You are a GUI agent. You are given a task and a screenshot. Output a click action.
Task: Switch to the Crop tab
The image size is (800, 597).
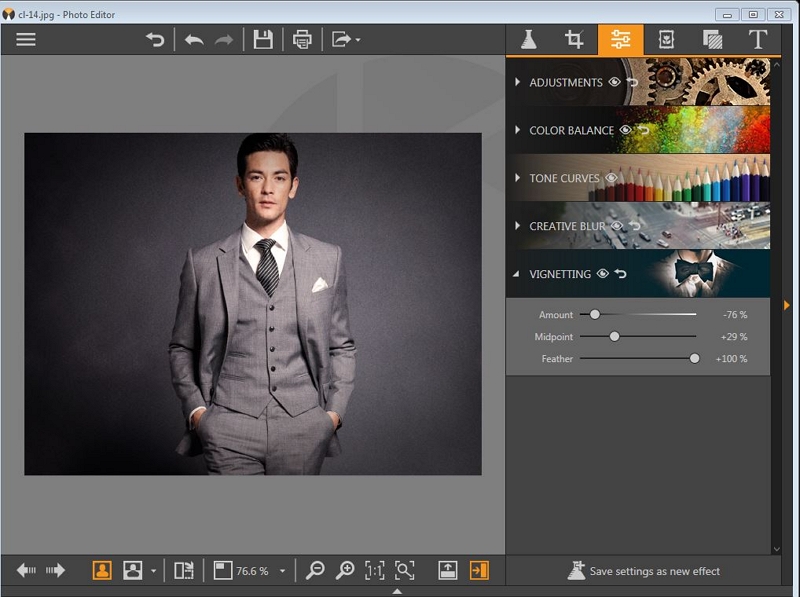pyautogui.click(x=574, y=40)
